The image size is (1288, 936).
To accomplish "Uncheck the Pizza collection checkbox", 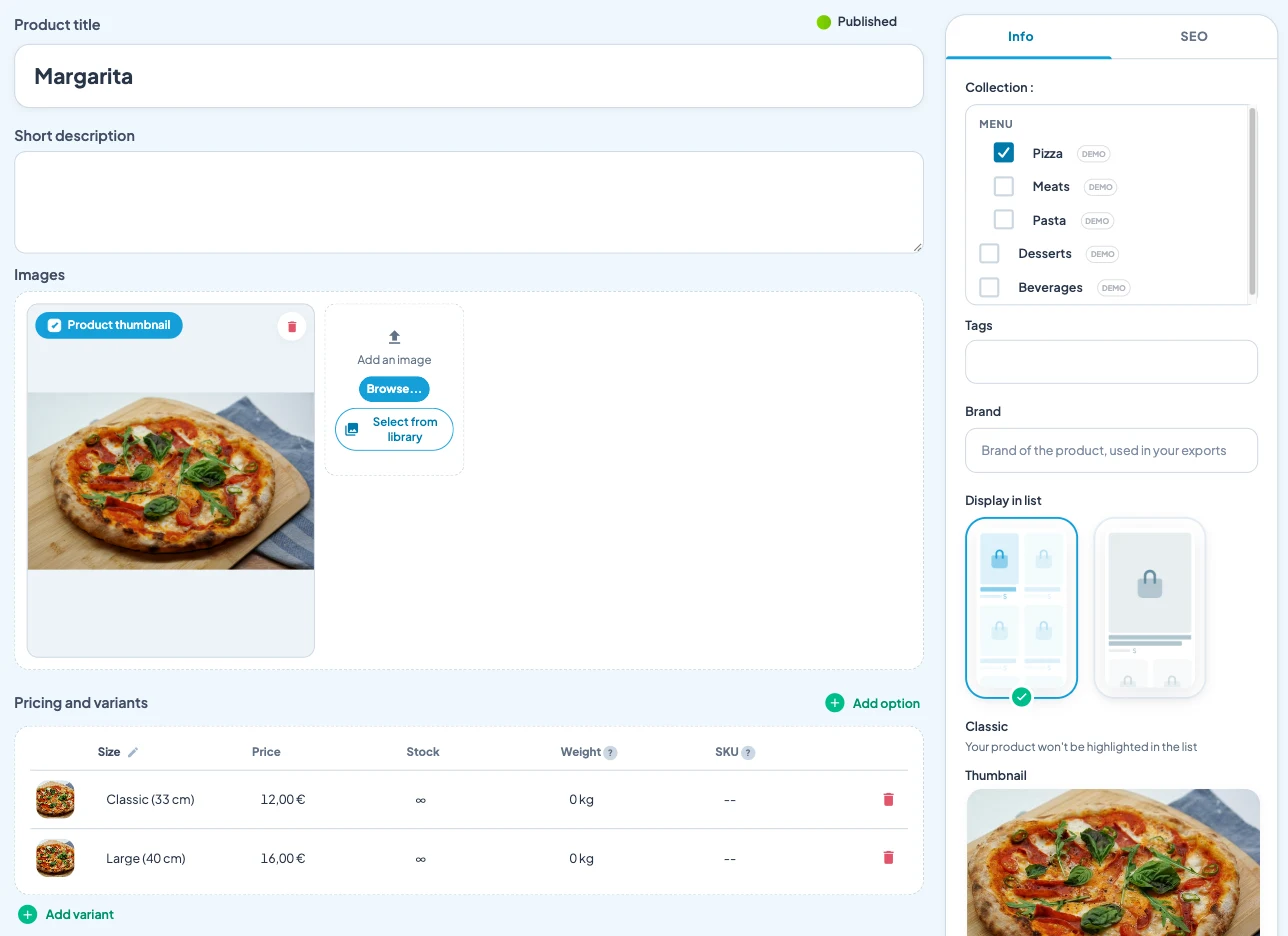I will pos(1004,153).
